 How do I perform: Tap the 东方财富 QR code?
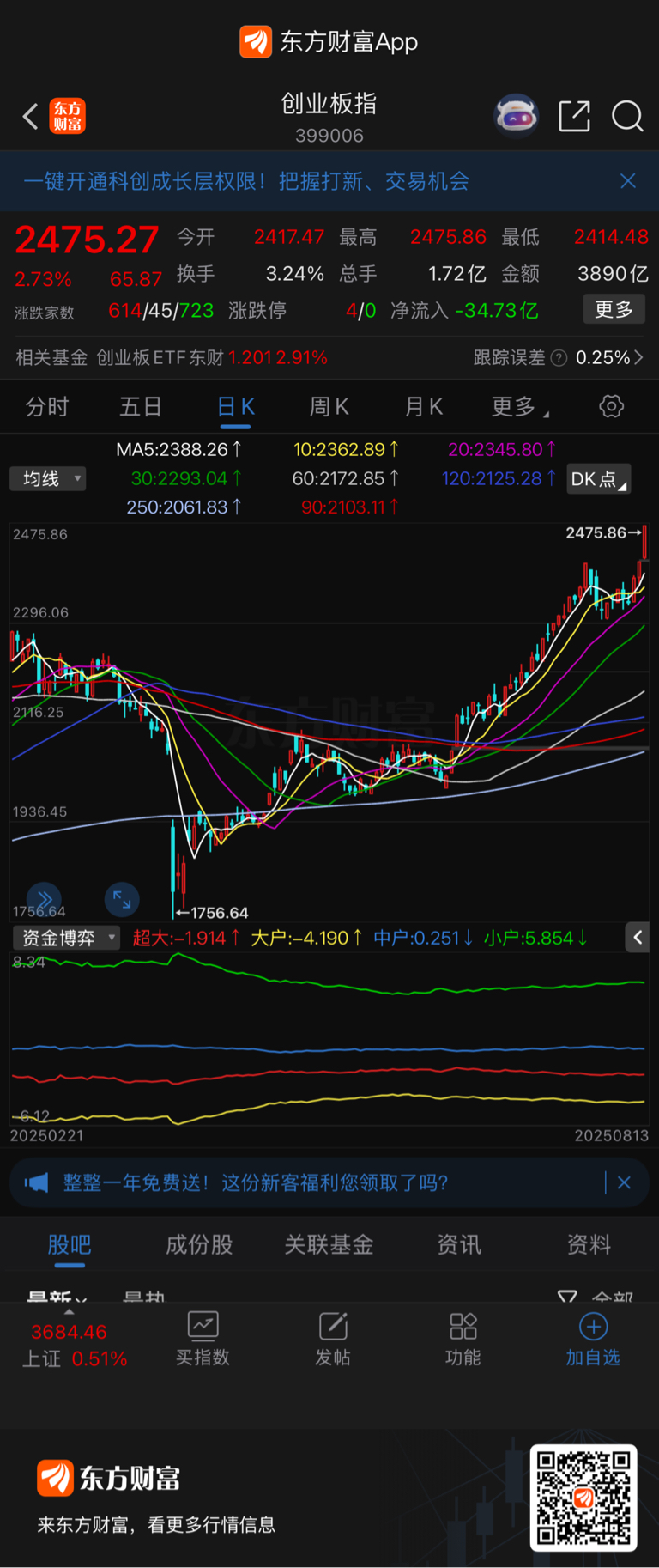(583, 1498)
